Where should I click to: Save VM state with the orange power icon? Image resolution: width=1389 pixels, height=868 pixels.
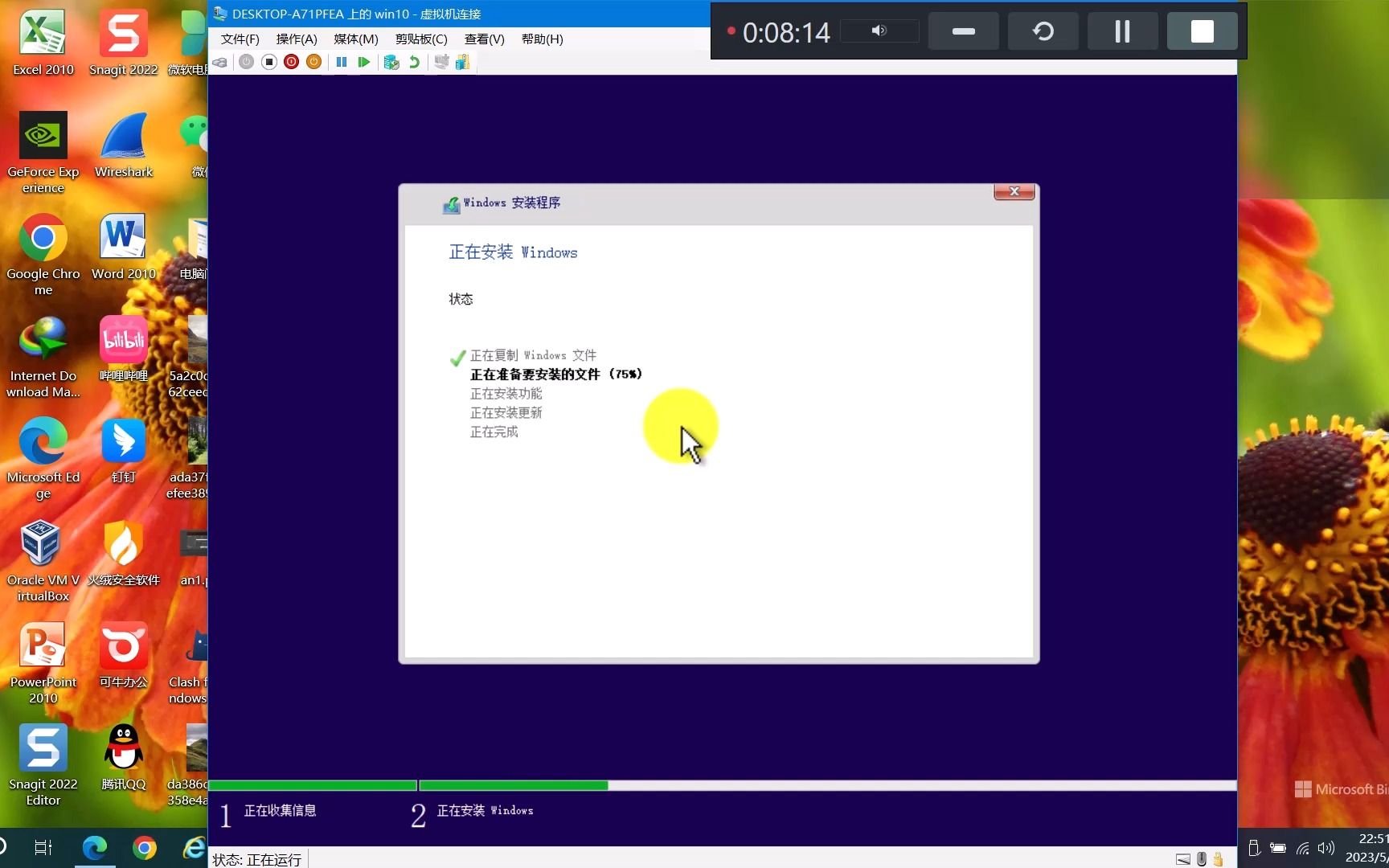314,62
